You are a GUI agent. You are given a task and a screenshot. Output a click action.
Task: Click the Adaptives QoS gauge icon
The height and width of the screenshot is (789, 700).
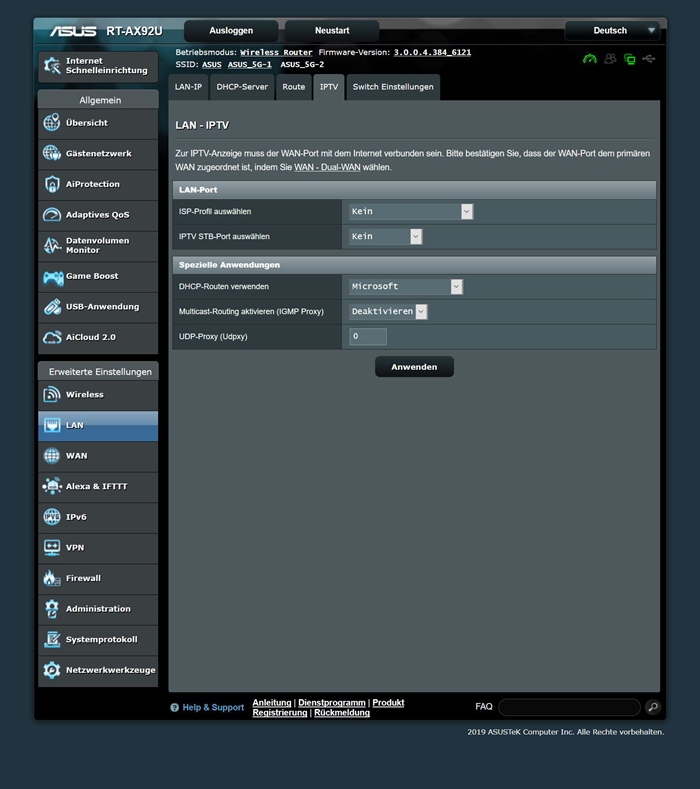(x=52, y=214)
